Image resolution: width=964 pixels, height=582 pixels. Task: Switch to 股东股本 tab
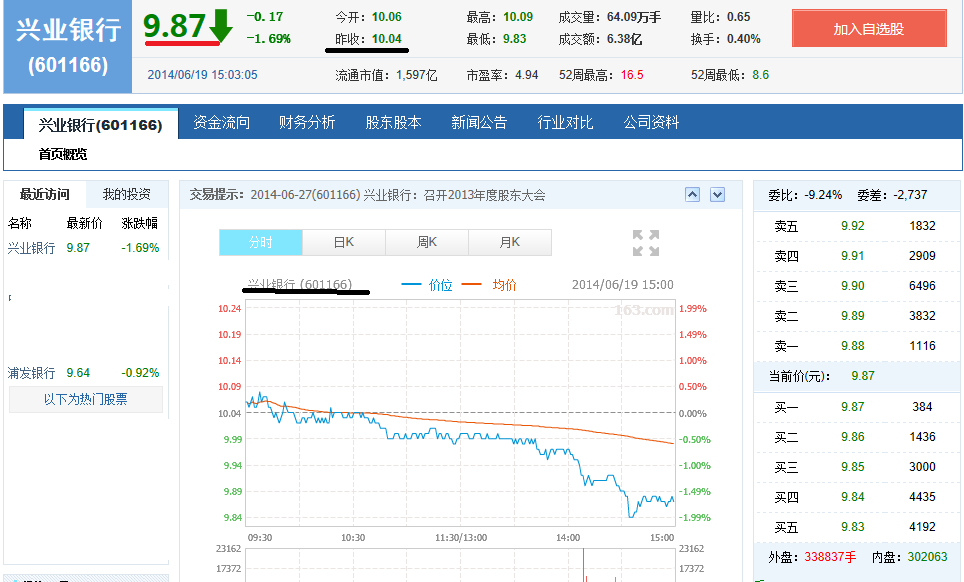click(x=393, y=122)
